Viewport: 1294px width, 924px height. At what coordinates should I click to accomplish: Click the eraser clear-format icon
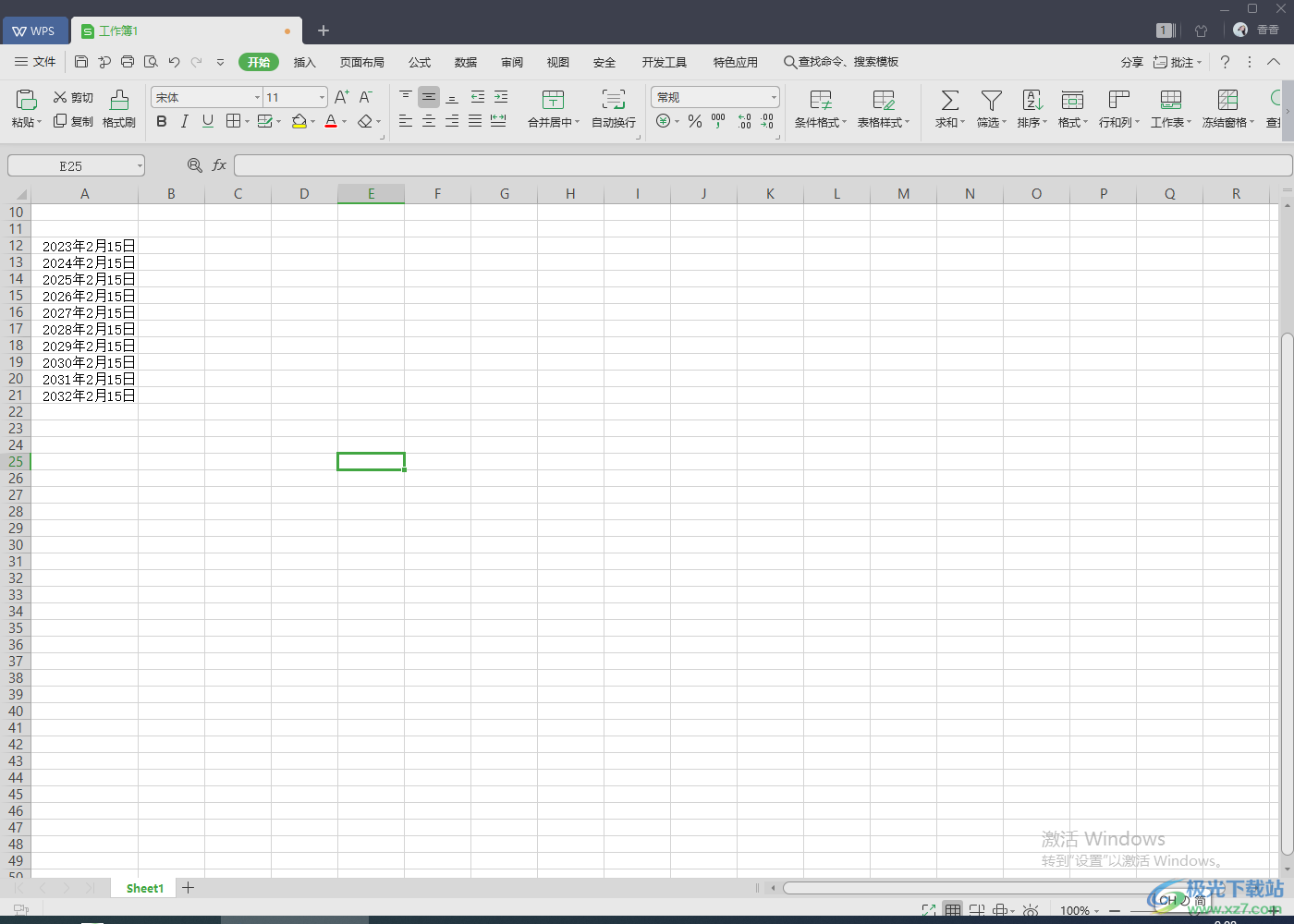coord(365,121)
